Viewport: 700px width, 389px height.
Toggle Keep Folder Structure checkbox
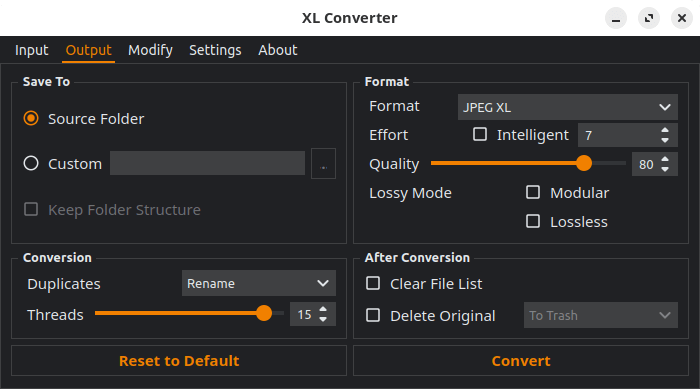31,209
